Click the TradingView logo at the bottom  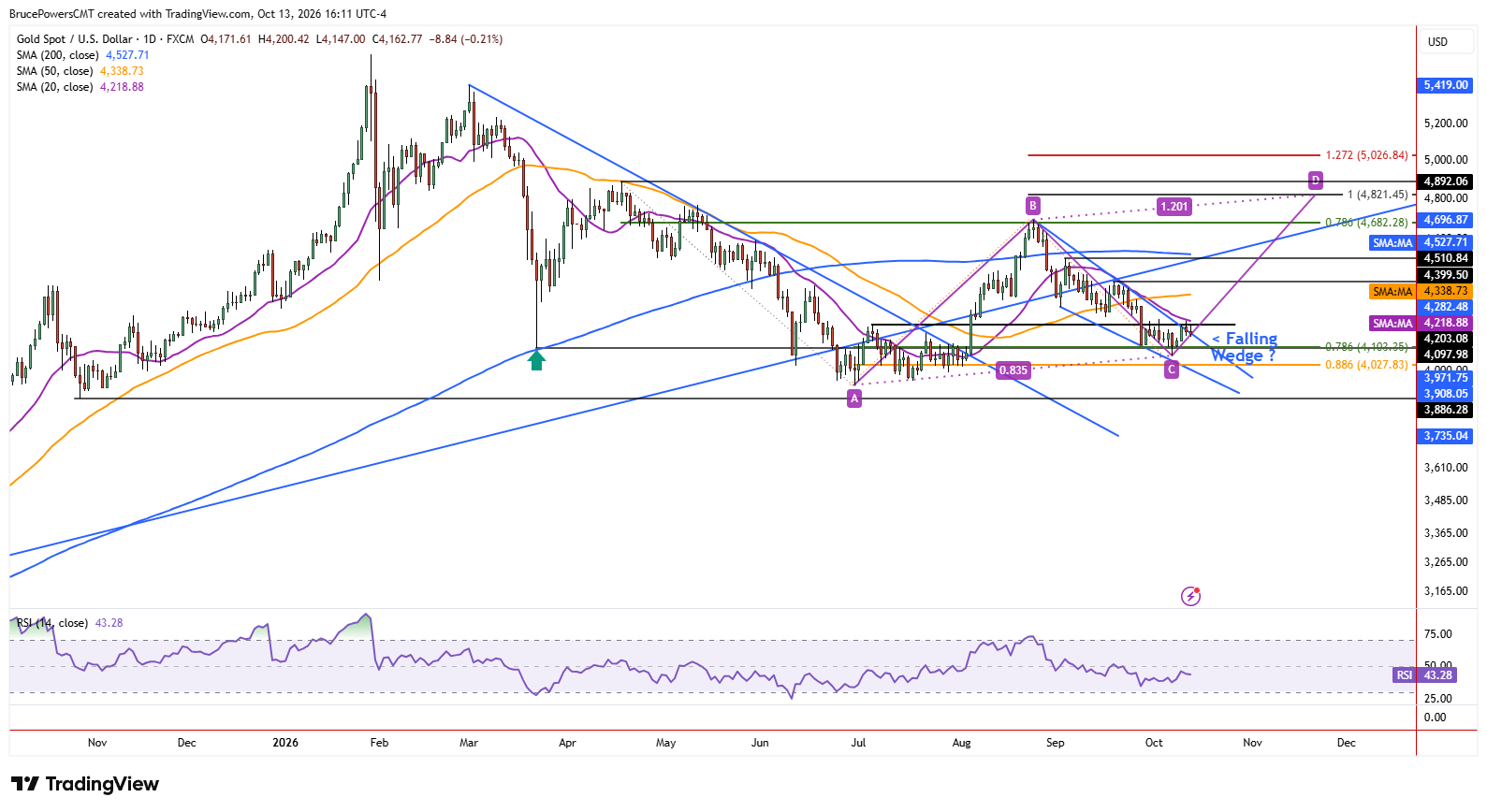click(85, 784)
